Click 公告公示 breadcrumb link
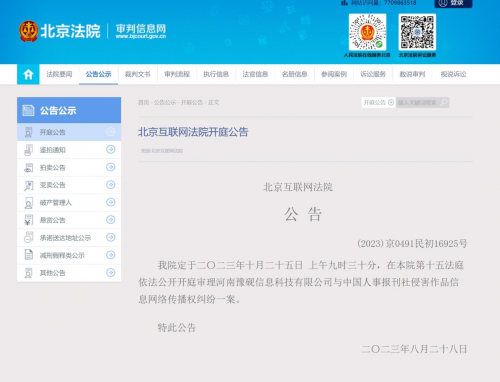This screenshot has height=382, width=500. coord(165,102)
